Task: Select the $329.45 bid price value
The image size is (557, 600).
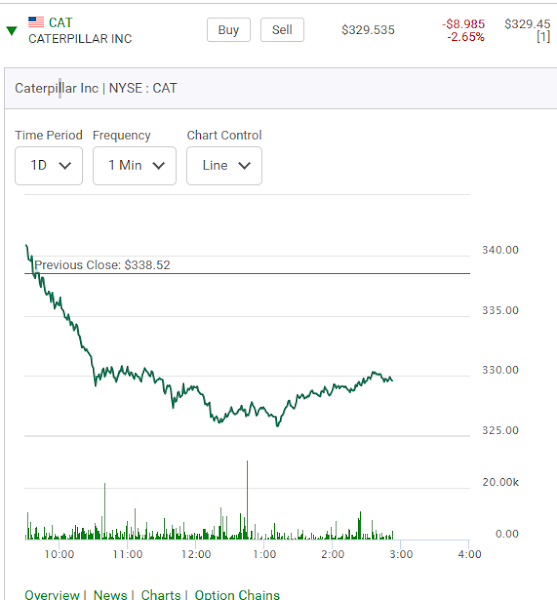Action: tap(527, 24)
